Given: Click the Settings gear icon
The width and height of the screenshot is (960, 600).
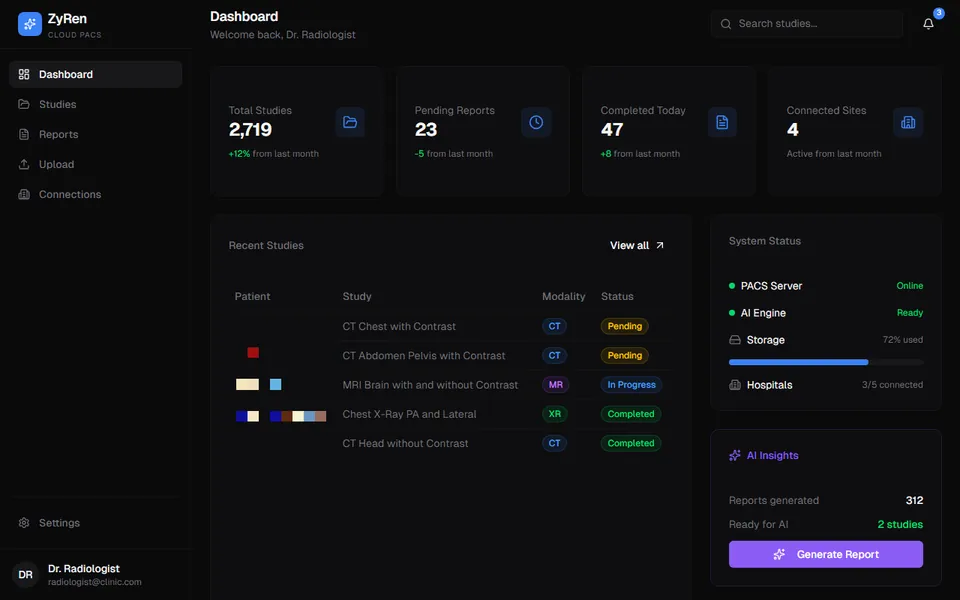Looking at the screenshot, I should tap(24, 523).
